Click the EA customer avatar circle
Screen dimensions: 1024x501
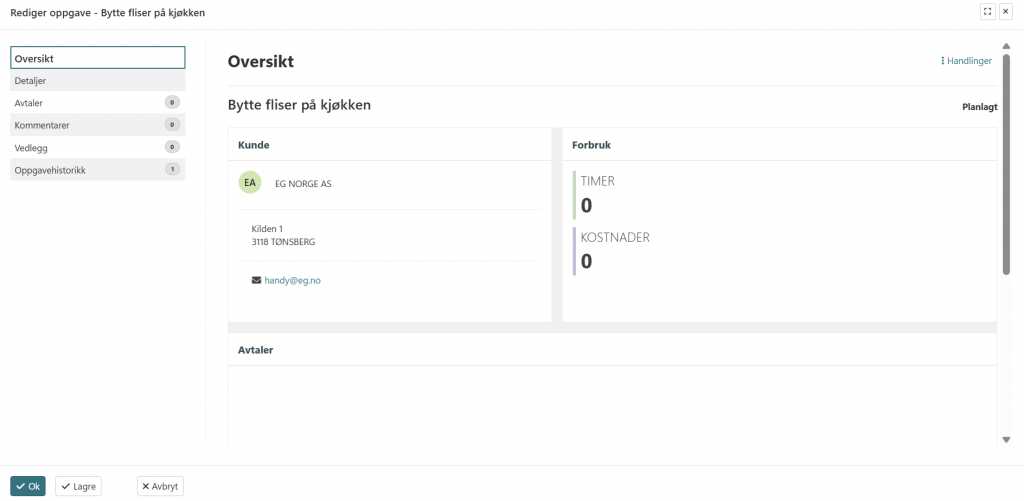pos(250,183)
